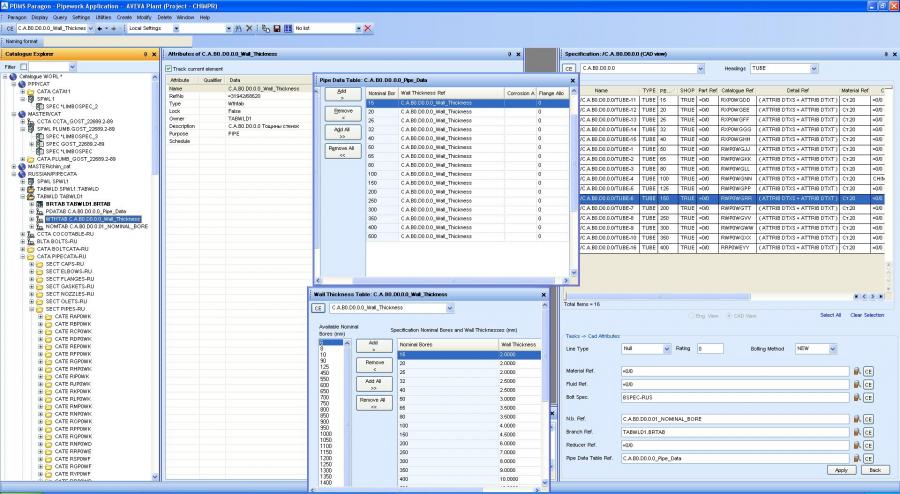Click the CE button next to Bolt Spec
This screenshot has height=494, width=900.
point(868,398)
